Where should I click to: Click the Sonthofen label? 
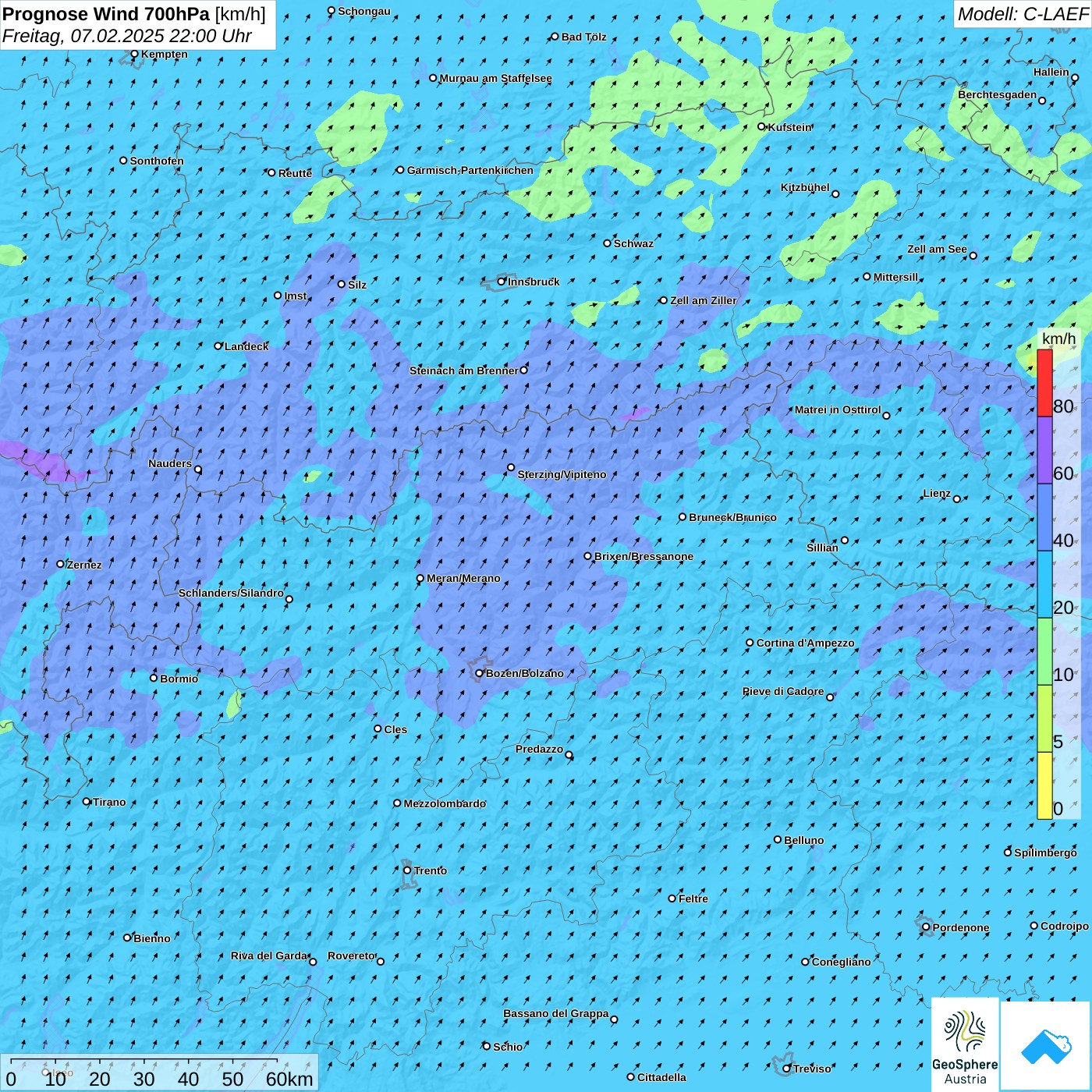(x=157, y=161)
